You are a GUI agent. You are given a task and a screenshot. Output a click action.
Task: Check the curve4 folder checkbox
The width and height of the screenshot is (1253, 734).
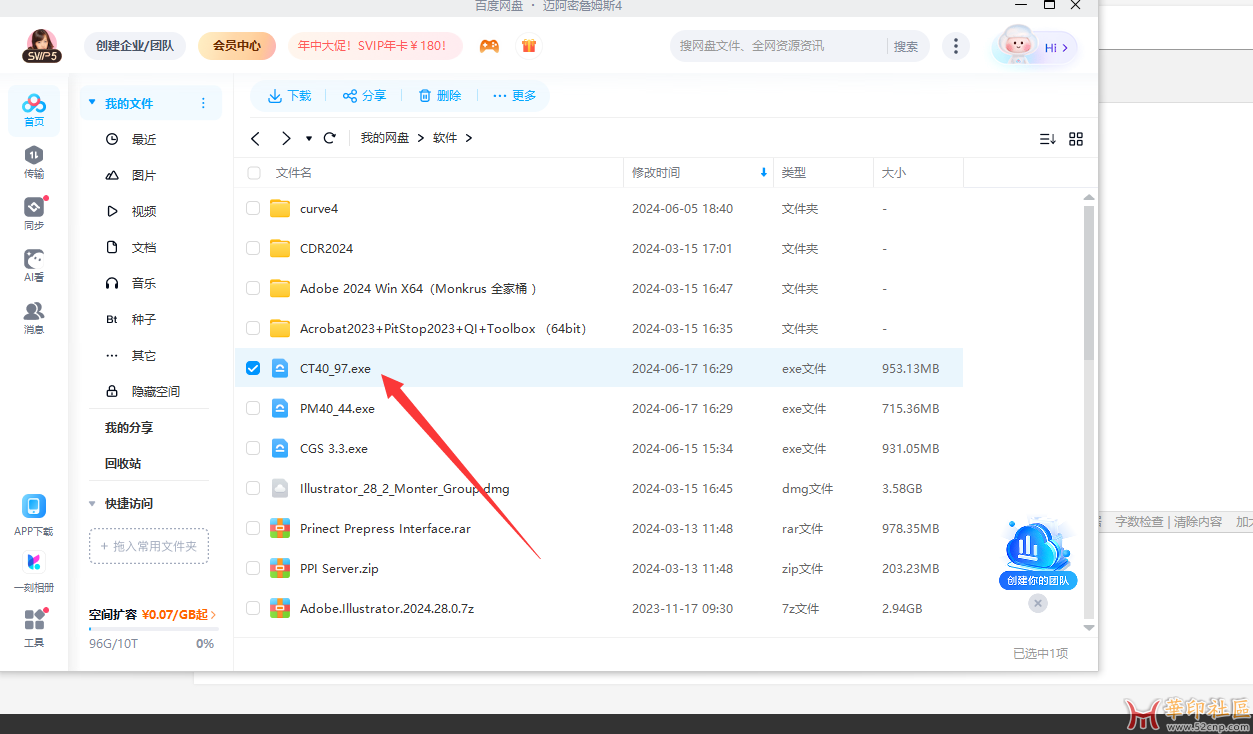tap(253, 209)
